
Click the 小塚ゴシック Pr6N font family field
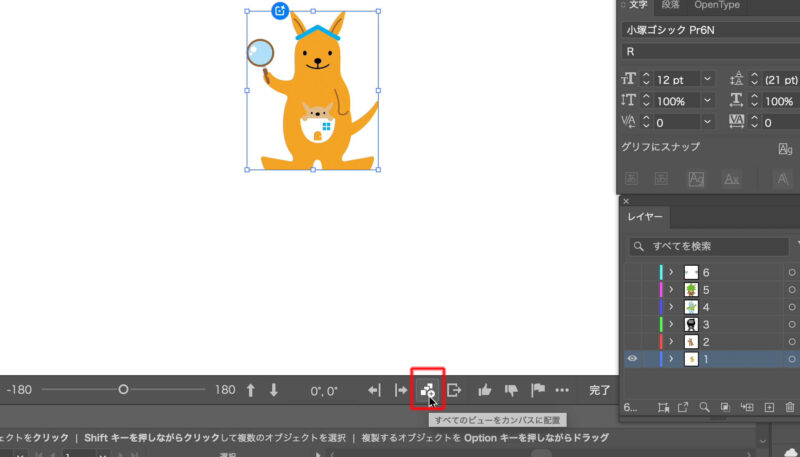click(x=711, y=30)
